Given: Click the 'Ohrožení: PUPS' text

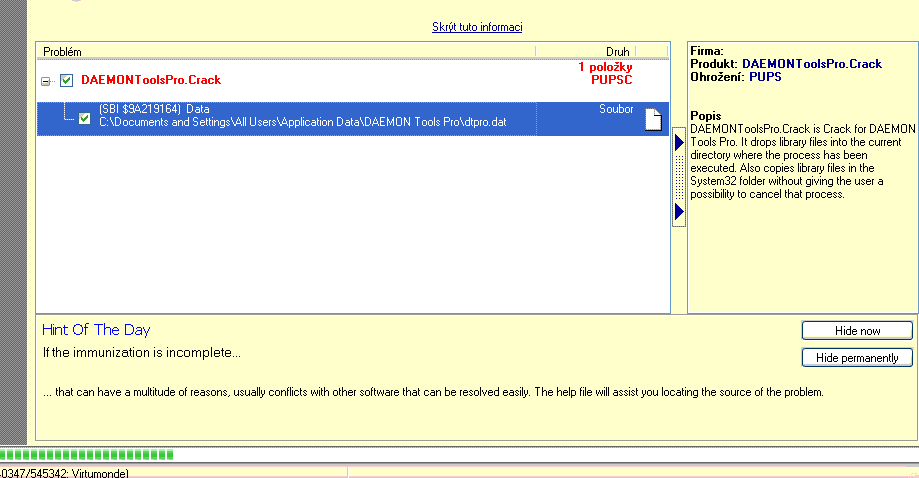Looking at the screenshot, I should coord(736,77).
